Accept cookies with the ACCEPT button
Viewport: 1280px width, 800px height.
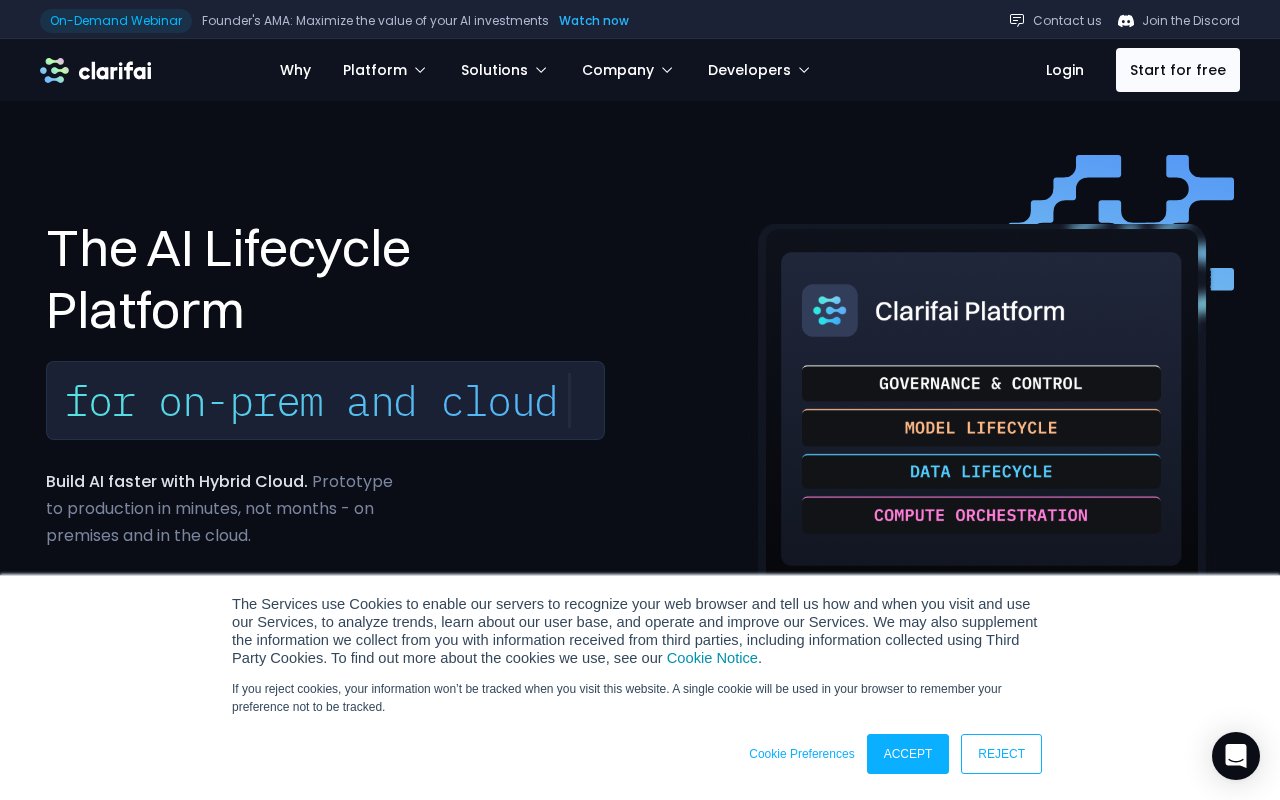908,754
